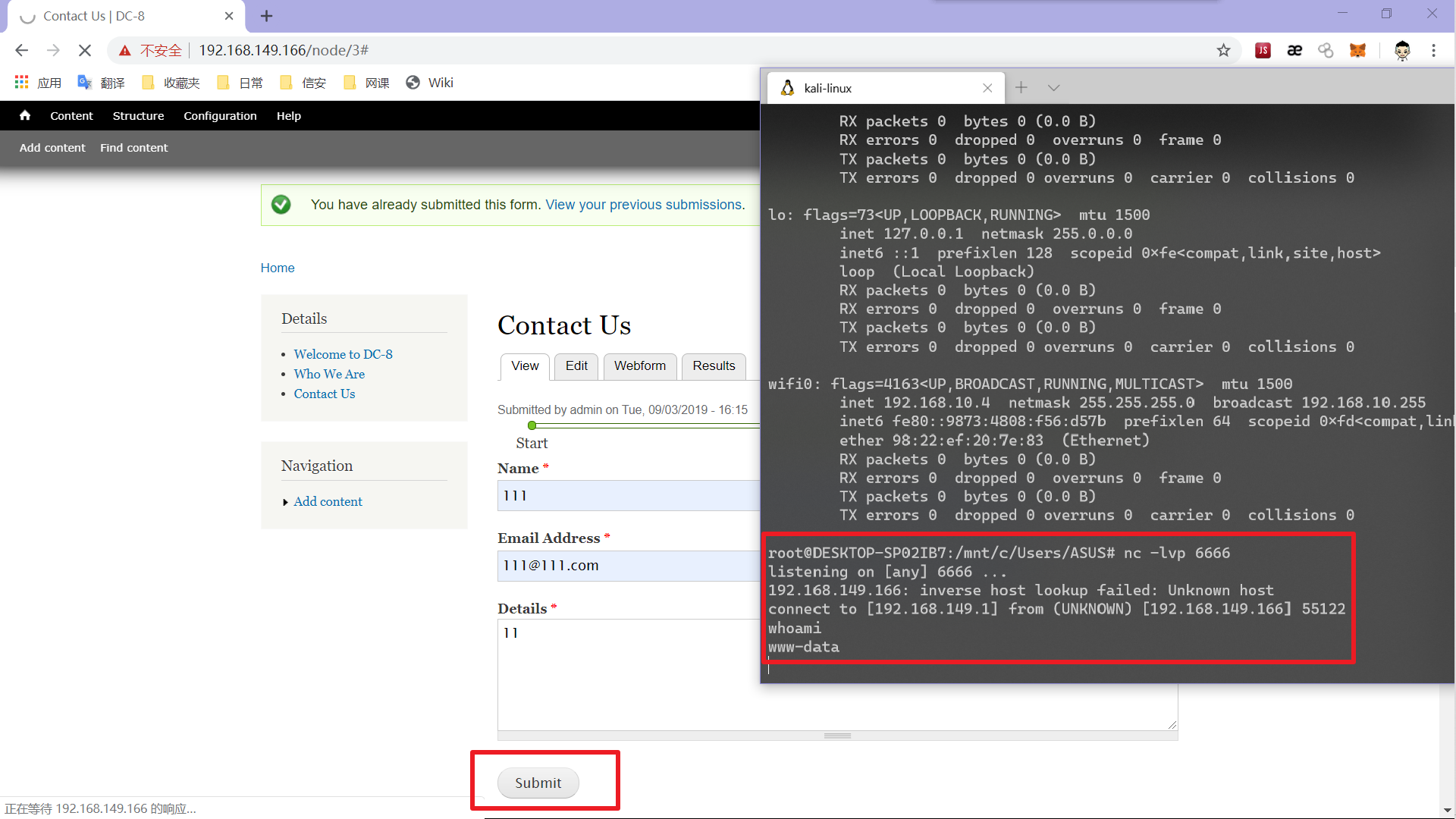Open Who We Are link
Viewport: 1456px width, 819px height.
(x=329, y=374)
